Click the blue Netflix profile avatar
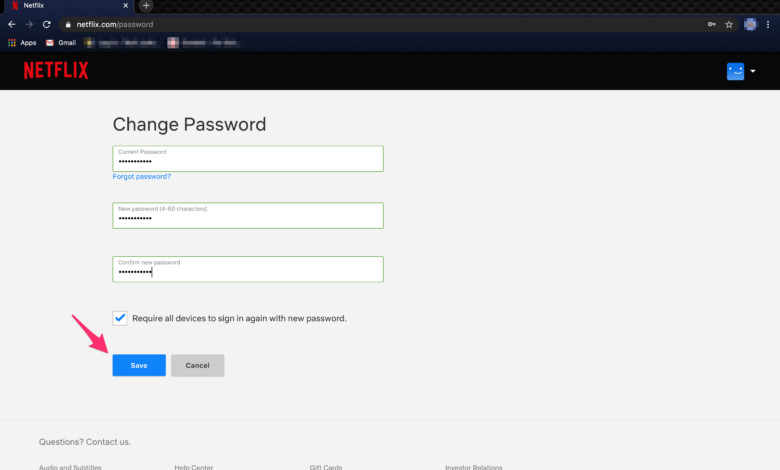Screen dimensions: 780x470 735,71
